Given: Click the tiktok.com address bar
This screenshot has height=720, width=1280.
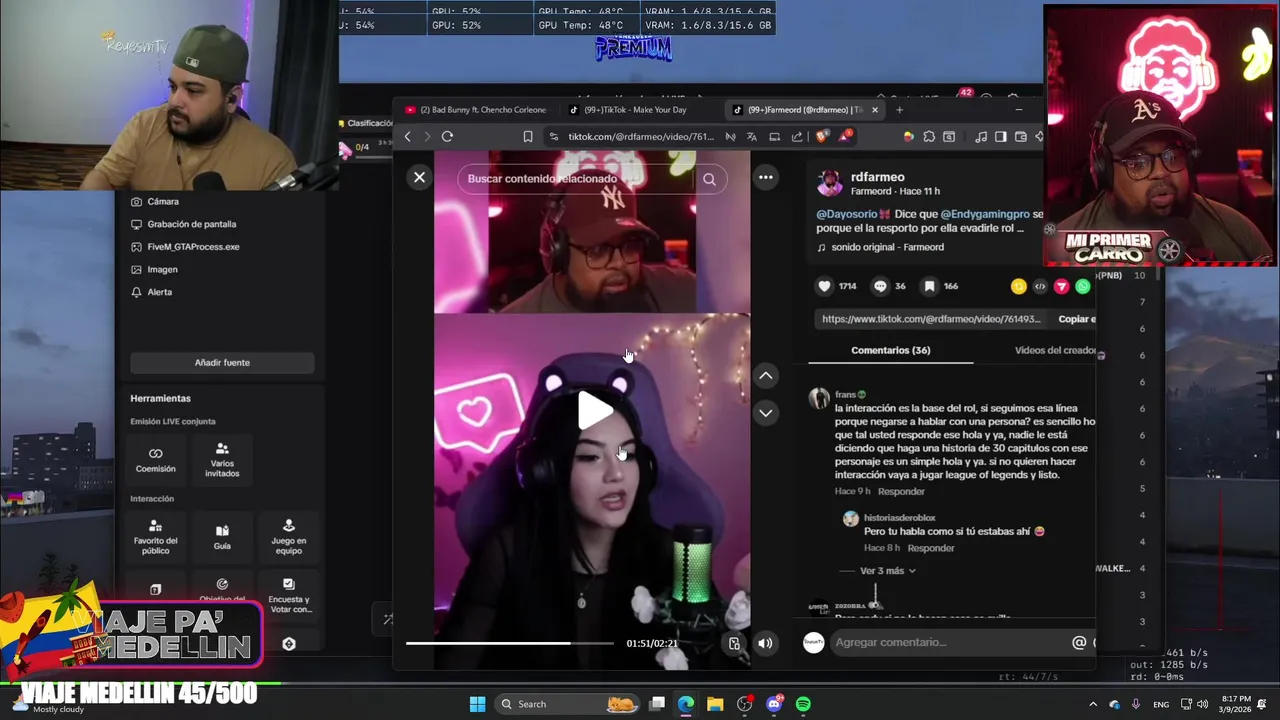Looking at the screenshot, I should pos(640,137).
